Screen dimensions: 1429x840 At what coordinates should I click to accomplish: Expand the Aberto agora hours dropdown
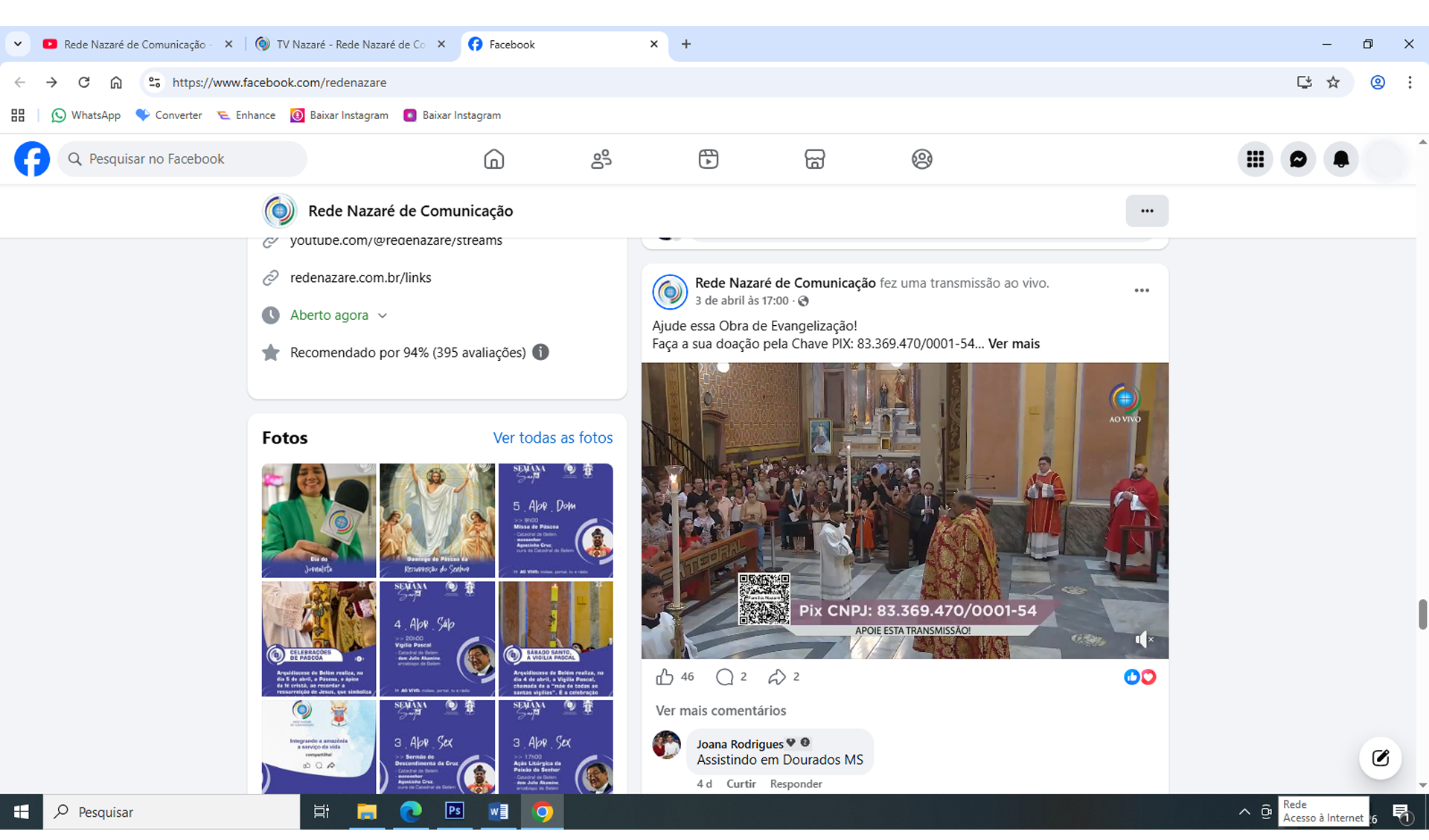383,315
